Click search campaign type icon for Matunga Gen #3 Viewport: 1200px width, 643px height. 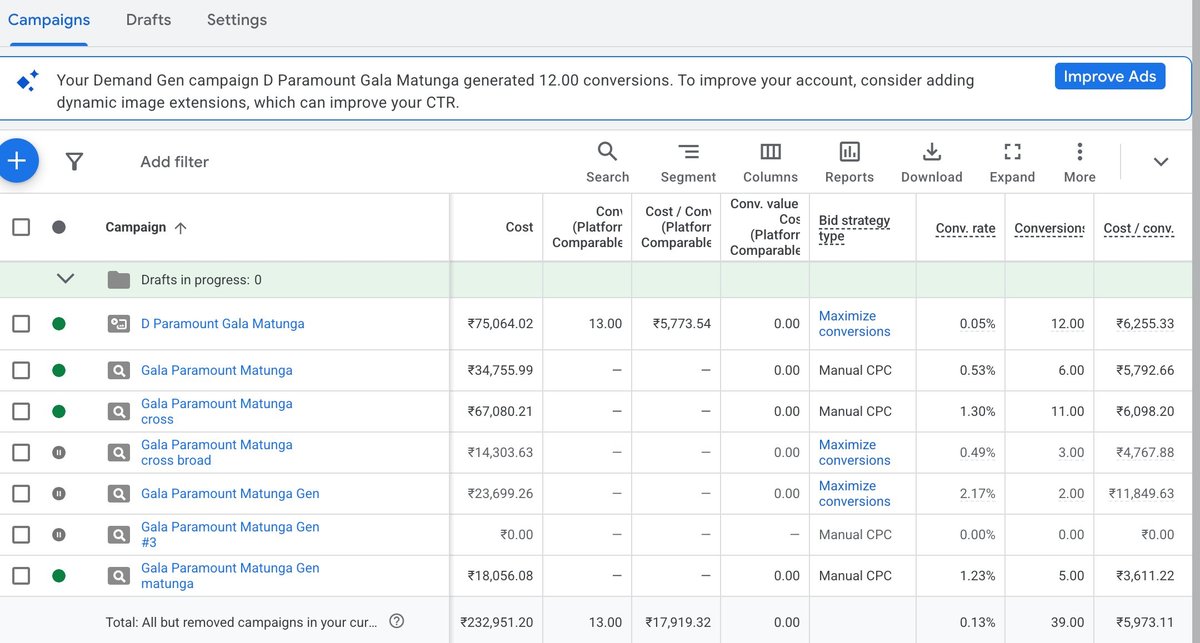[119, 534]
